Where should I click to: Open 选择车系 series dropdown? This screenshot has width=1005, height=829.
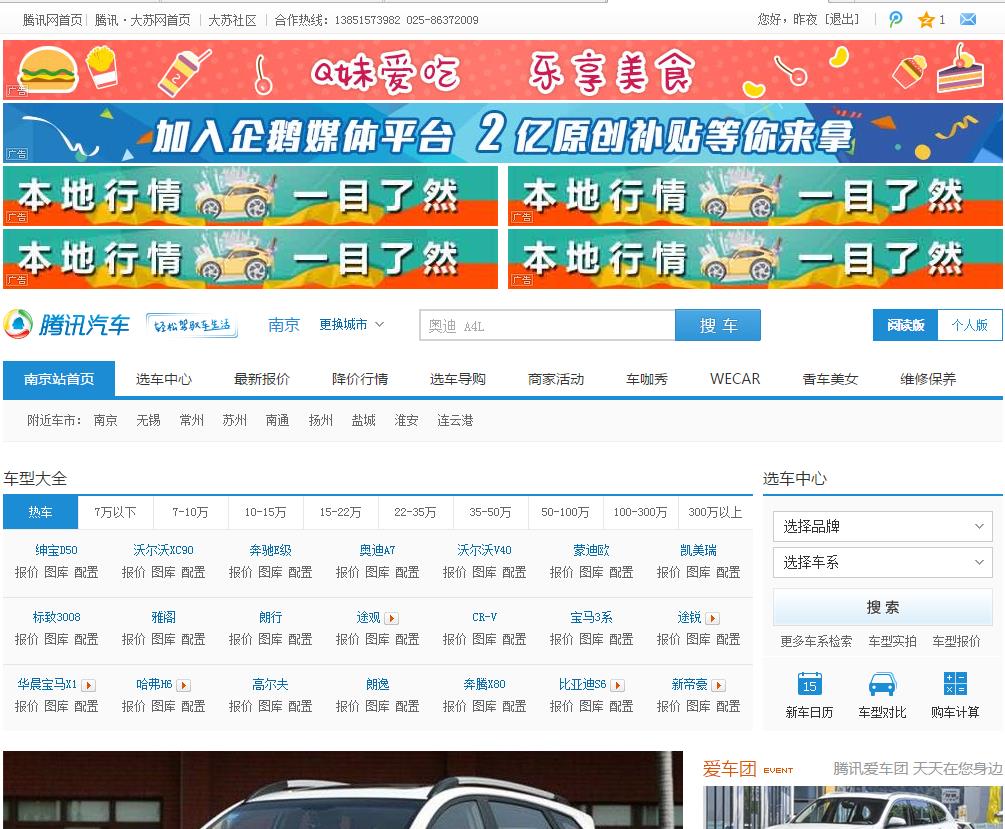click(883, 562)
